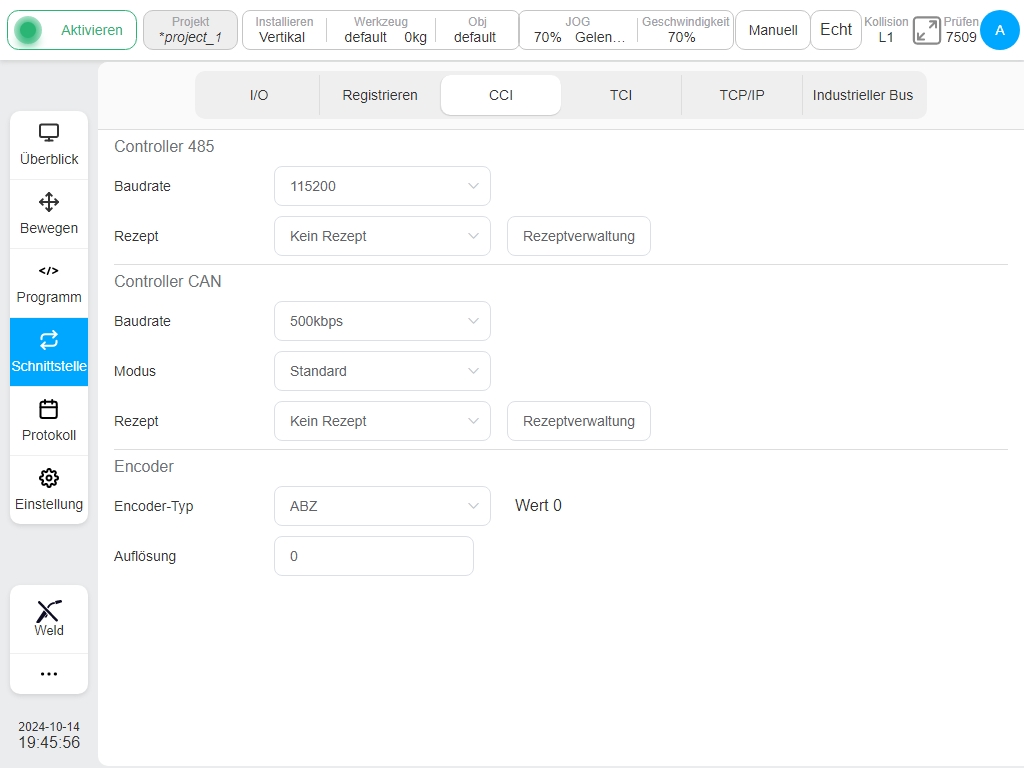Select the Schnittstelle interface icon
Image resolution: width=1024 pixels, height=768 pixels.
point(49,340)
